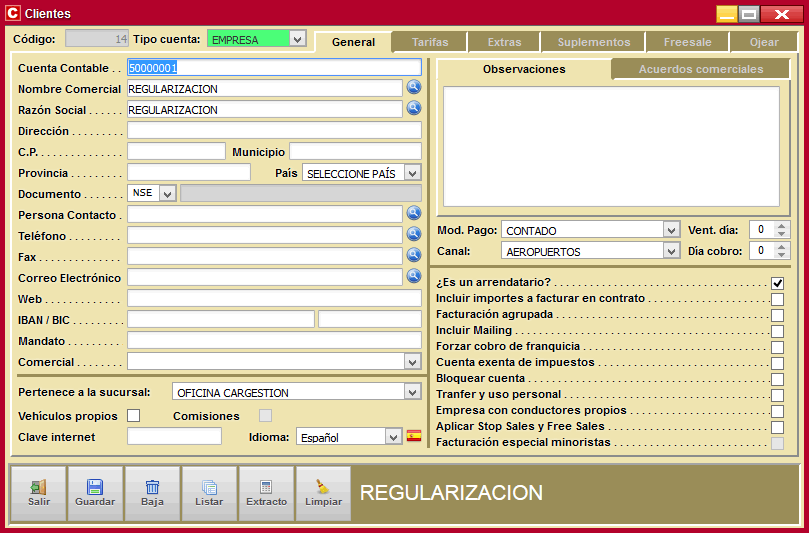Click the Correo Electrónico input field
This screenshot has height=533, width=809.
click(265, 278)
